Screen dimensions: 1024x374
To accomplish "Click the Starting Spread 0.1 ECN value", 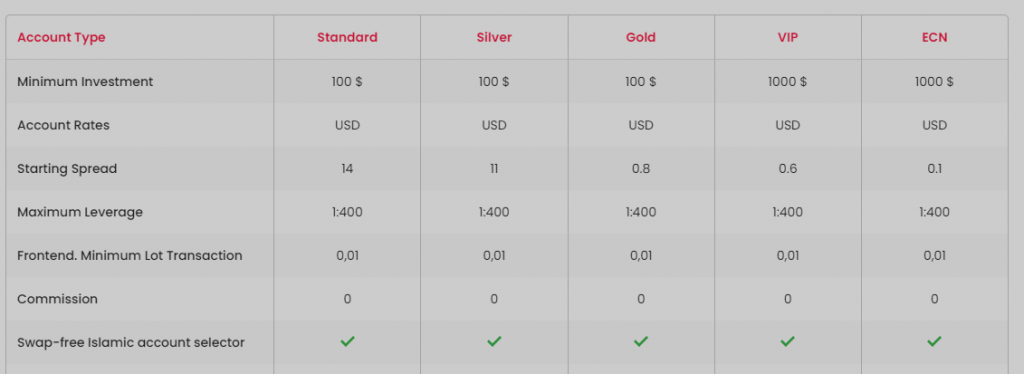I will pyautogui.click(x=935, y=168).
